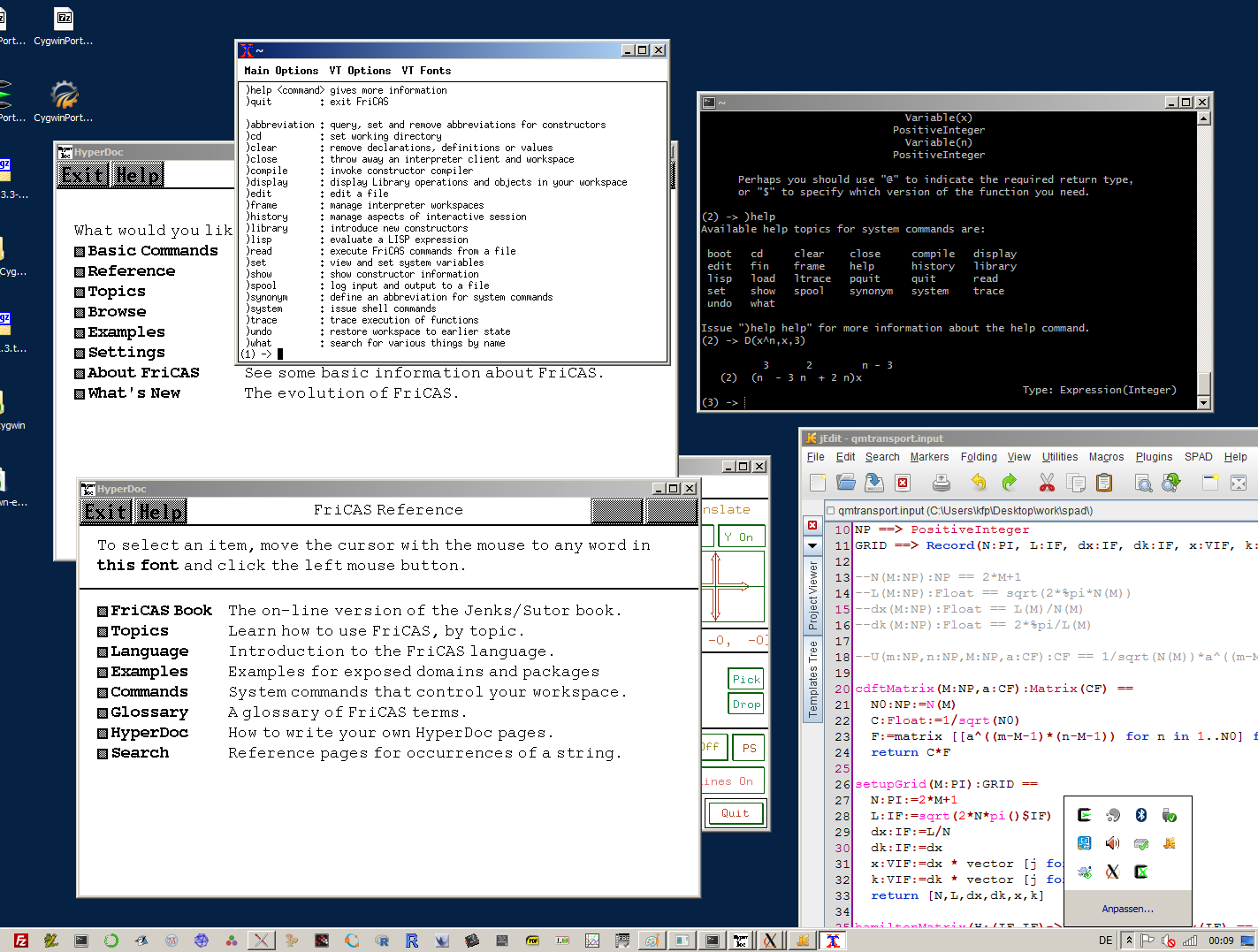This screenshot has height=952, width=1258.
Task: Open Action Center flag icon in tray
Action: [x=1147, y=941]
